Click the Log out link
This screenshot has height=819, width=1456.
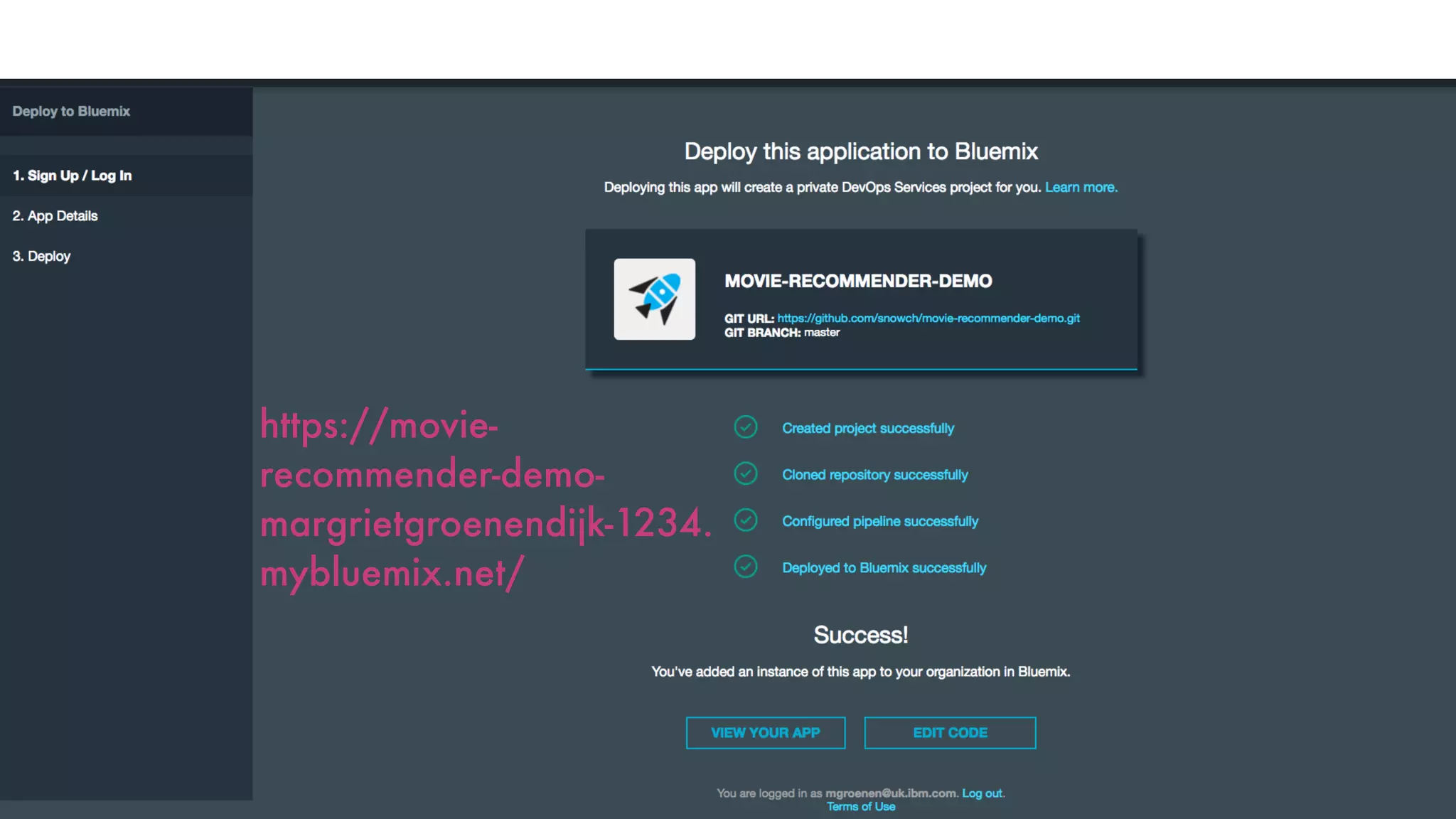(983, 793)
